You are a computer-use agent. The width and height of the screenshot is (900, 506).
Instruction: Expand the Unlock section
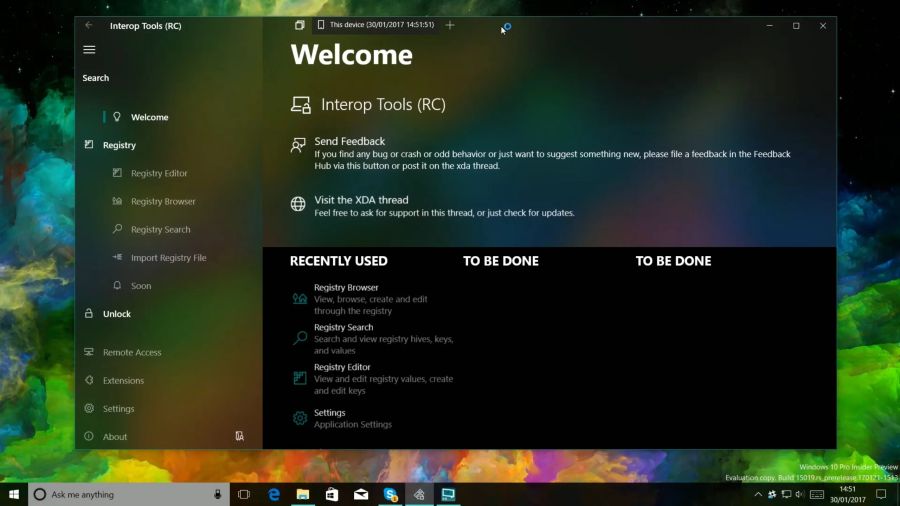click(x=117, y=314)
